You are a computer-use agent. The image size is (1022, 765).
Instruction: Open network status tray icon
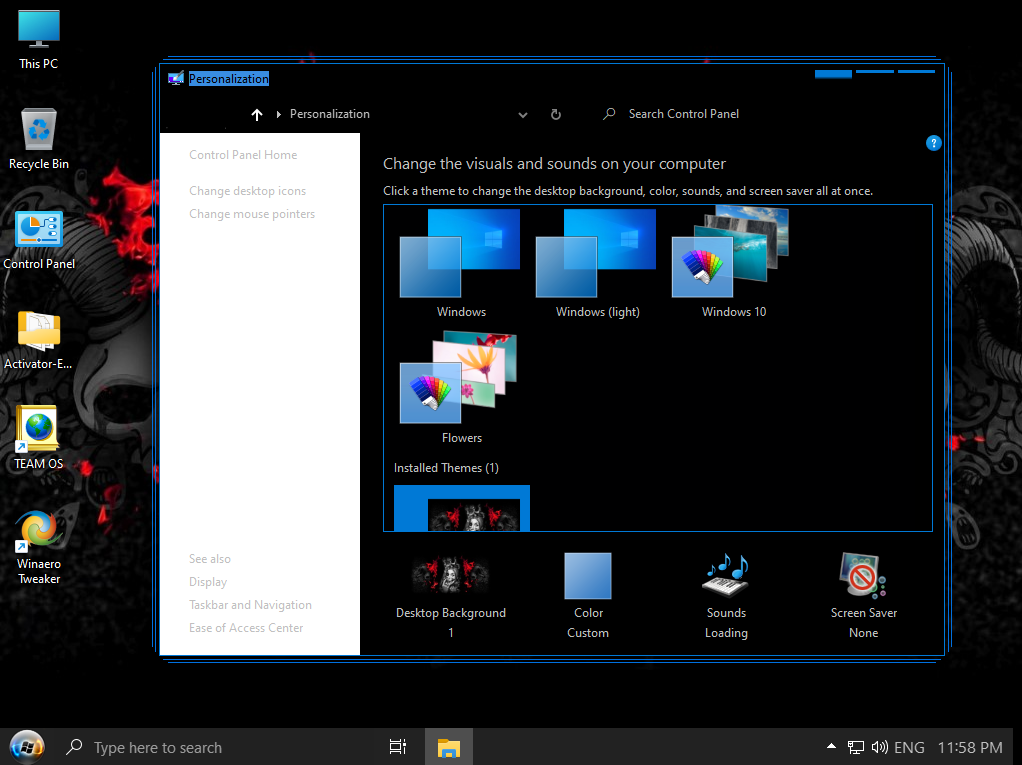(x=855, y=747)
